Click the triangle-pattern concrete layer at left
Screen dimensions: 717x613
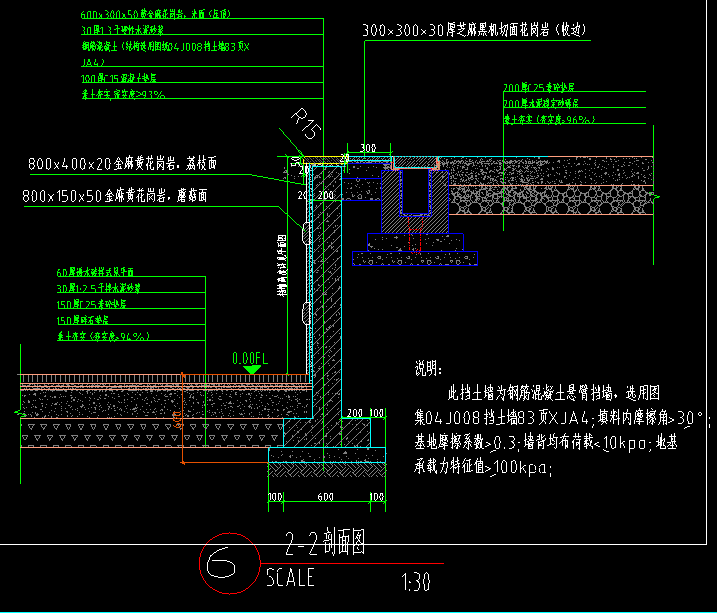click(151, 432)
